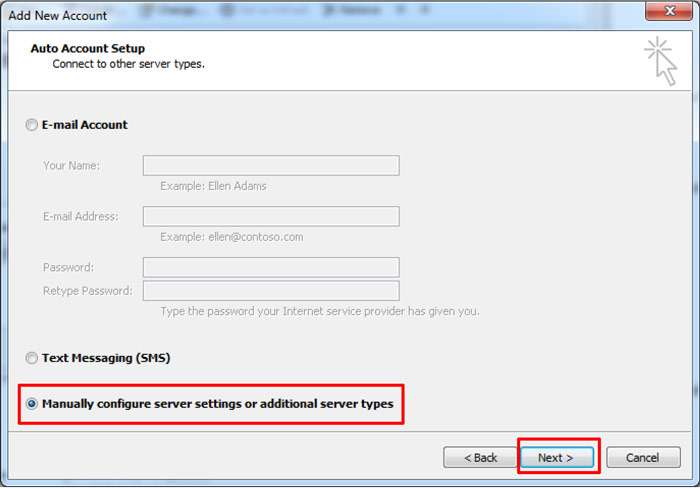Click into the Password field

coord(271,267)
